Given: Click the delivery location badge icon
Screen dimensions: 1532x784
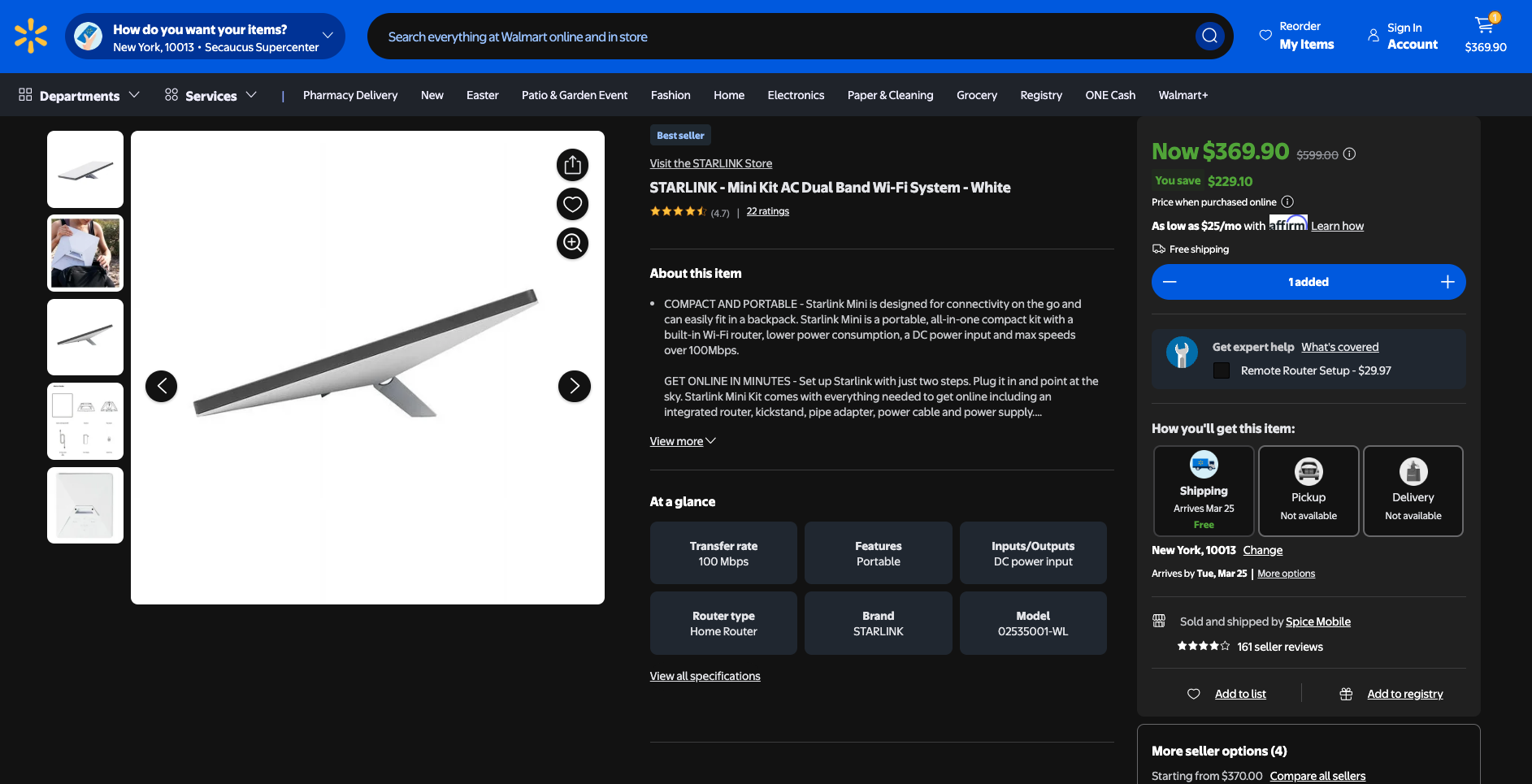Looking at the screenshot, I should (88, 36).
